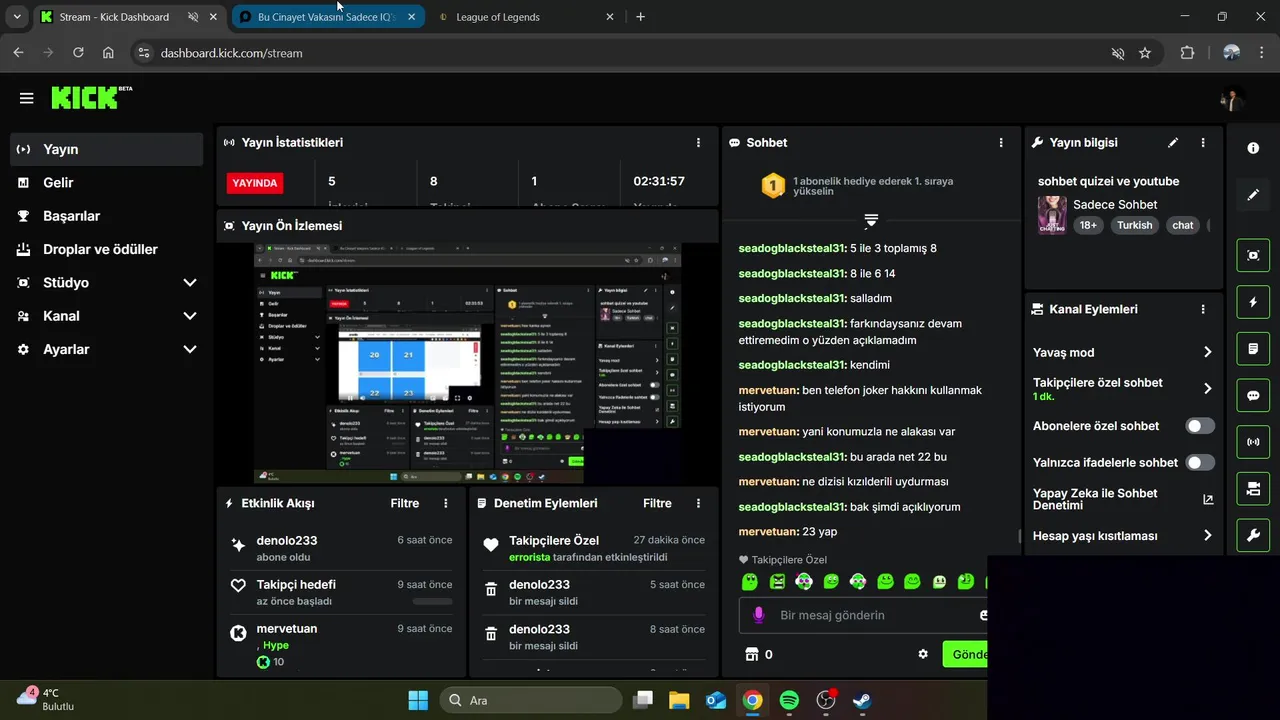
Task: Click the Sadece Sohbet category image
Action: (x=1052, y=215)
